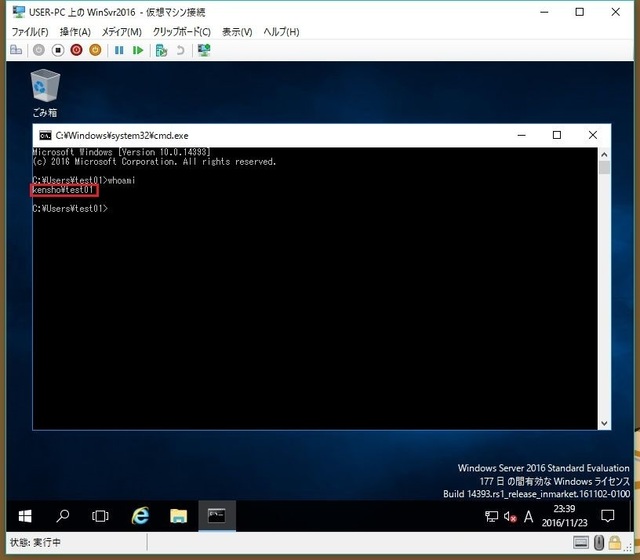Click the orange Save state toolbar icon
640x560 pixels.
[x=95, y=49]
